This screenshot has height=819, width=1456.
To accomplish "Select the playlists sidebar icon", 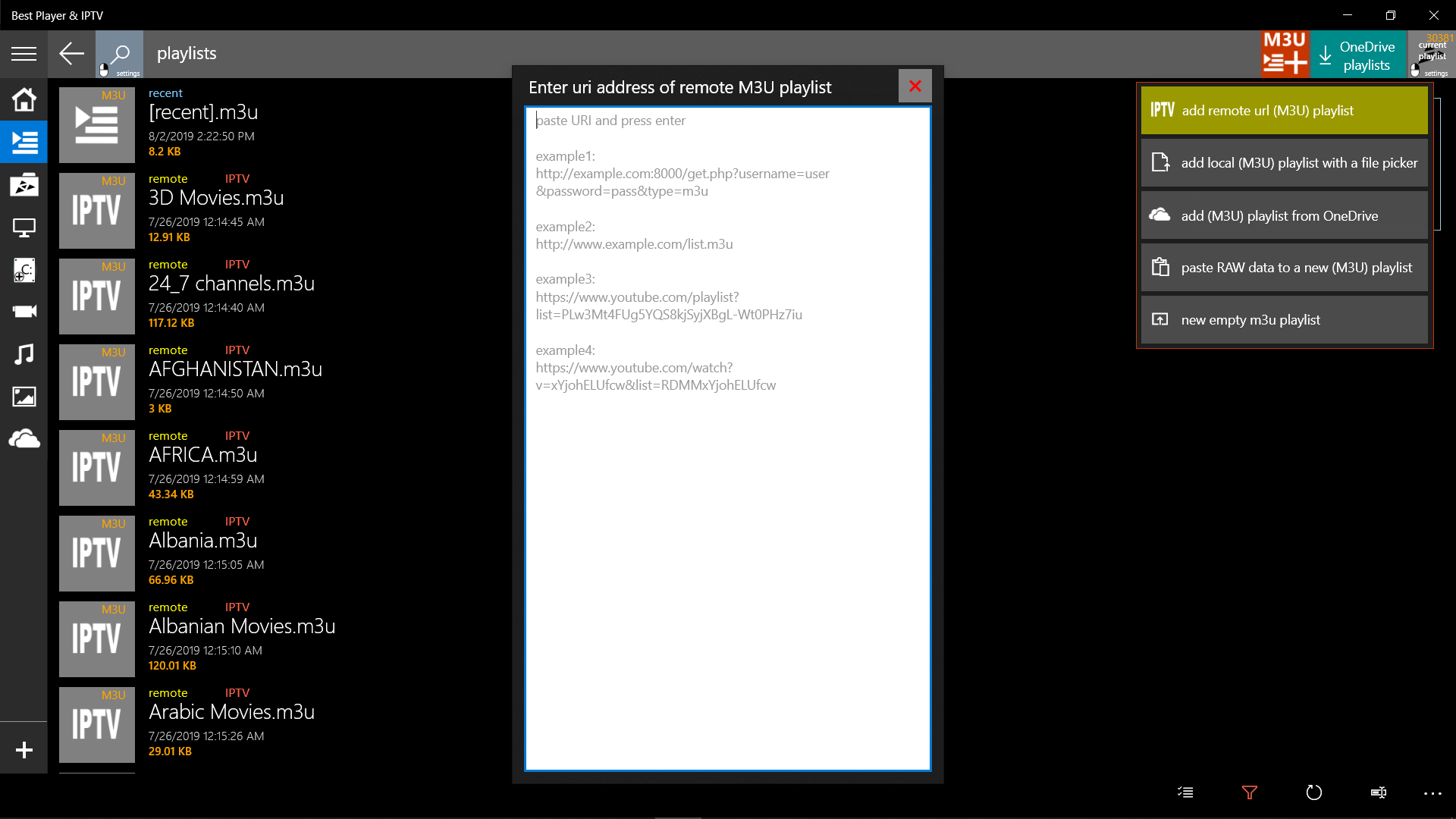I will pyautogui.click(x=24, y=142).
